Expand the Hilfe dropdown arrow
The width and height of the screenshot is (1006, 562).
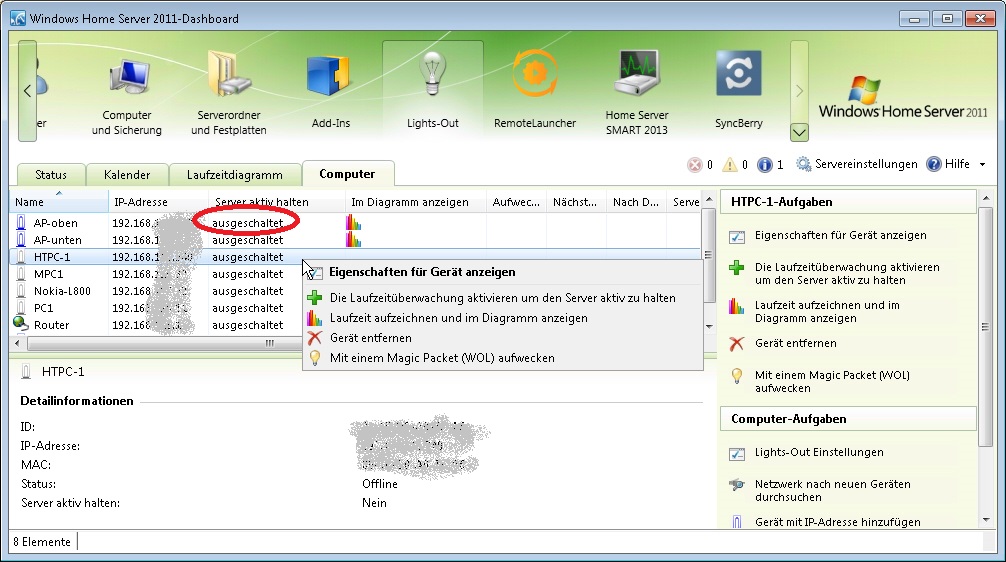tap(982, 164)
